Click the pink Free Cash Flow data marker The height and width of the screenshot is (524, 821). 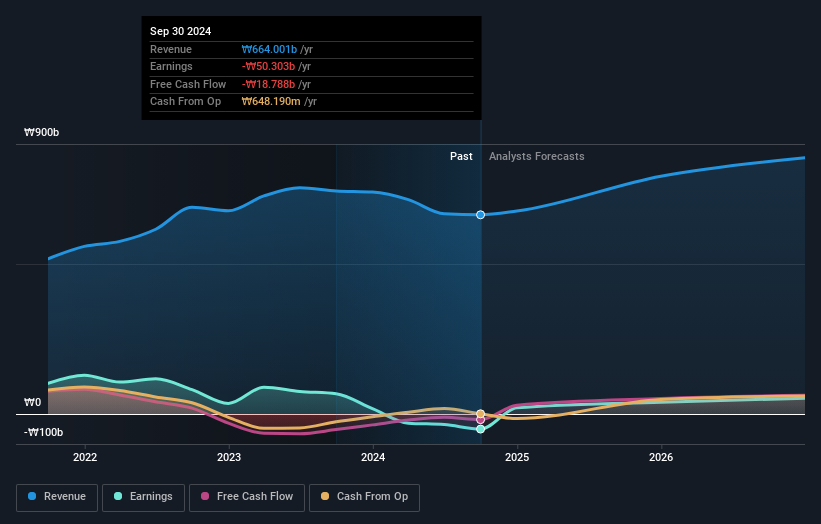click(x=481, y=420)
